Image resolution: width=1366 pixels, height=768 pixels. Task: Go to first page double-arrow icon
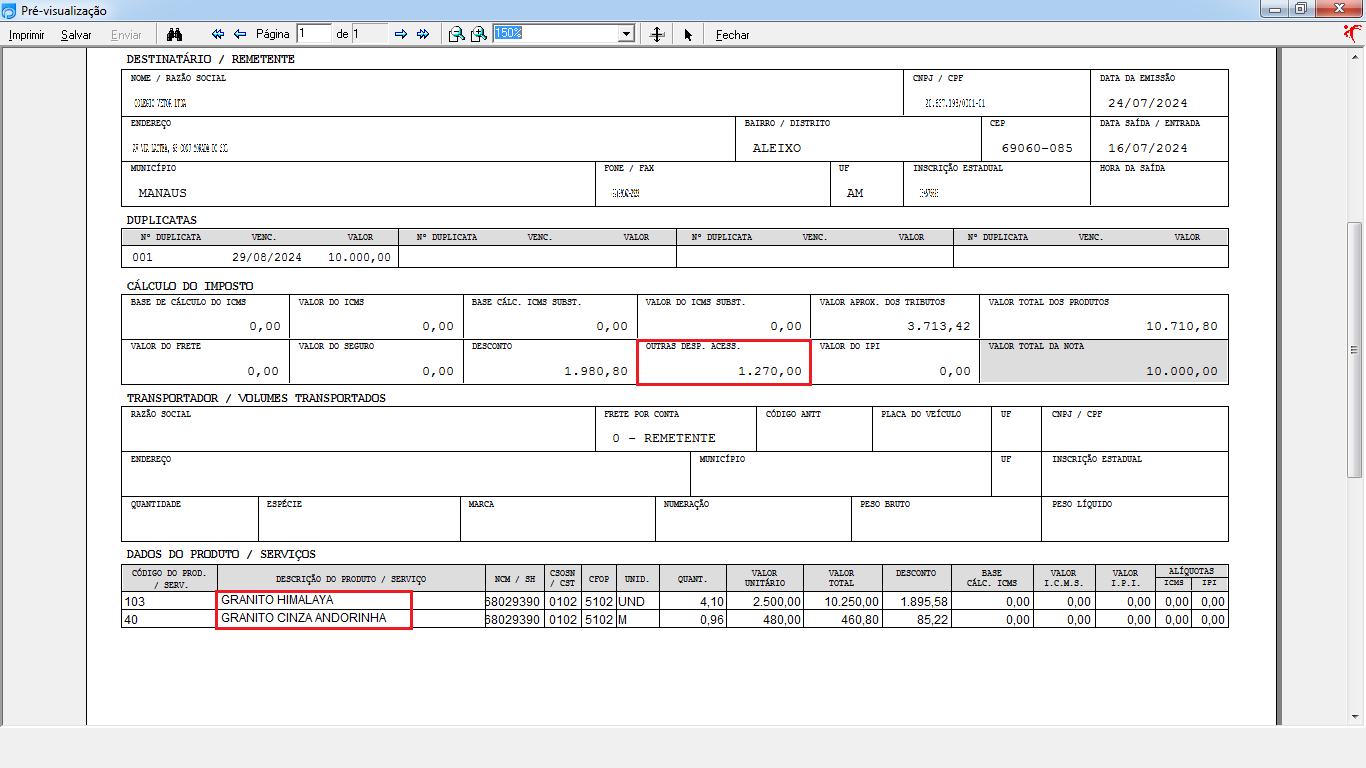click(218, 34)
